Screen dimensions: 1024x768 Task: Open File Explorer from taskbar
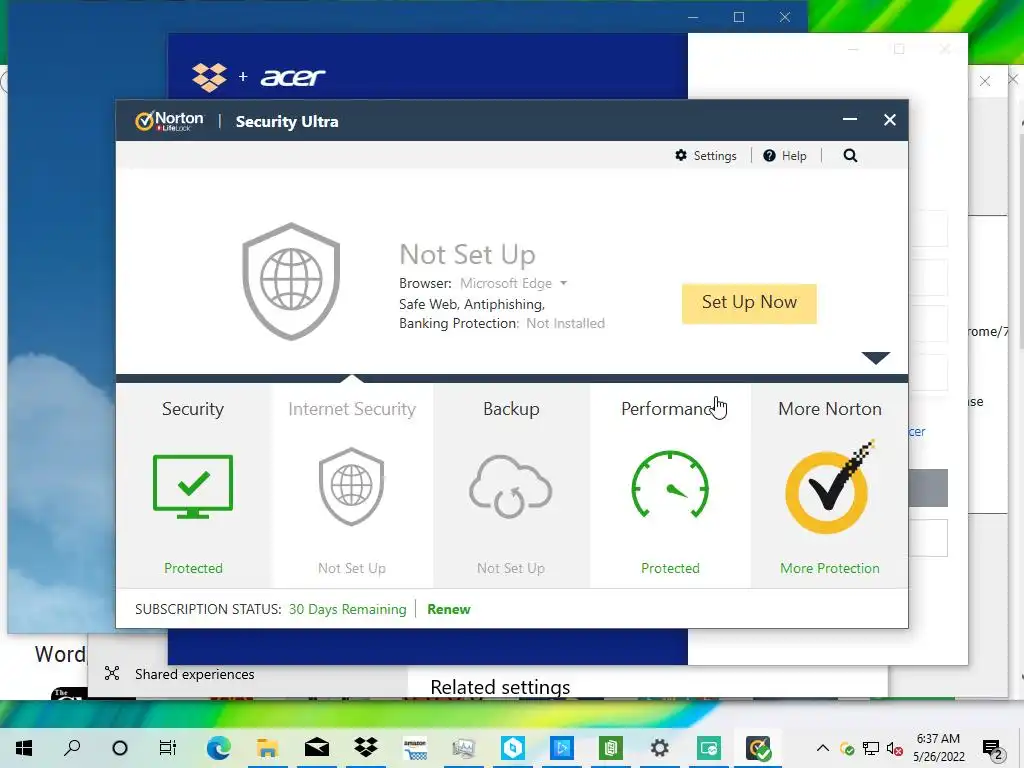267,748
